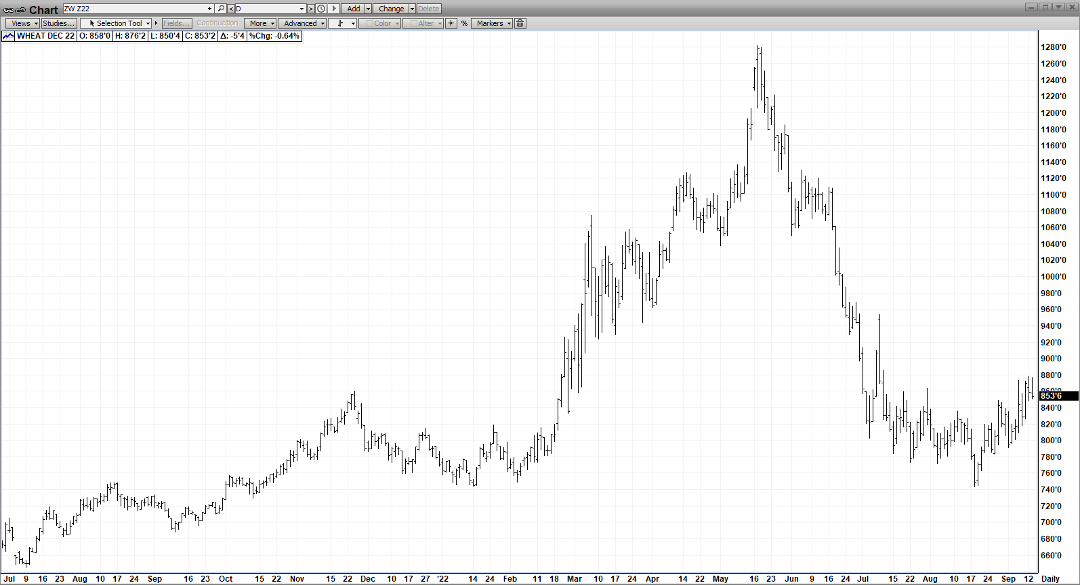Click the 1200'0 price axis label
Screen dimensions: 1080x586
click(x=1054, y=113)
